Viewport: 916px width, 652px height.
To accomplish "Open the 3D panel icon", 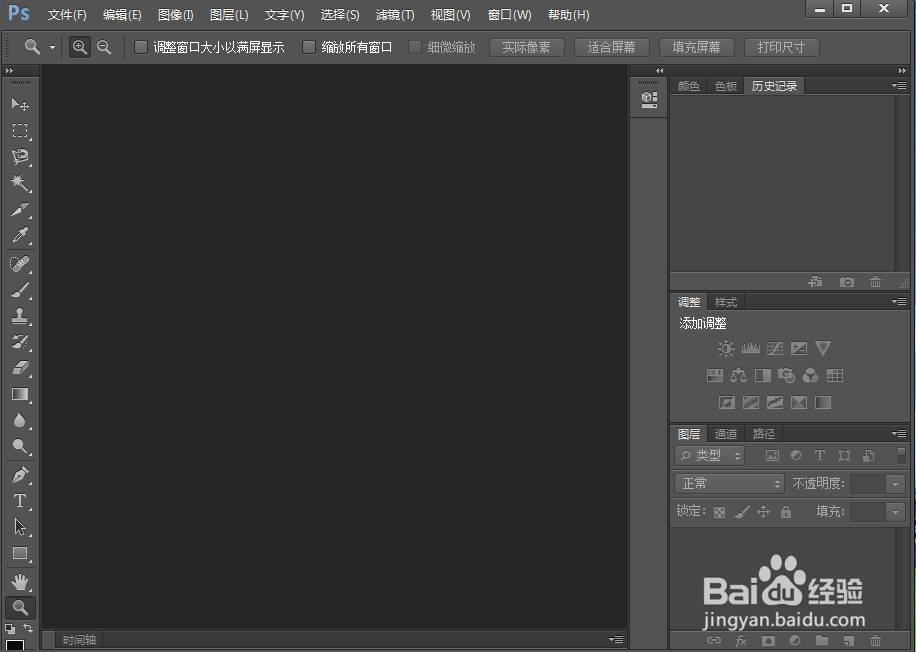I will [649, 100].
